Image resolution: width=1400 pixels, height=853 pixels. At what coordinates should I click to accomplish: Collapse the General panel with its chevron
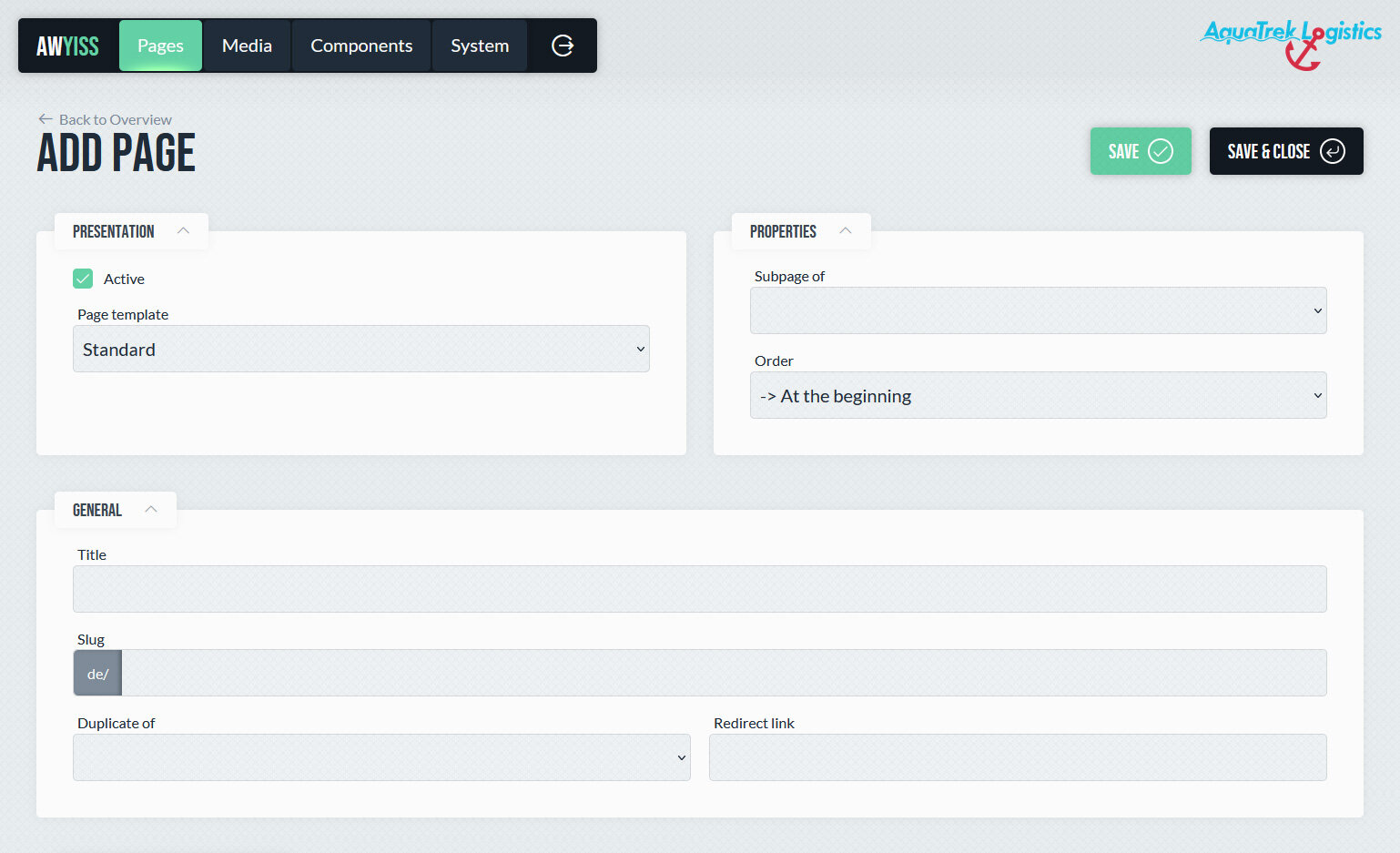pos(151,510)
